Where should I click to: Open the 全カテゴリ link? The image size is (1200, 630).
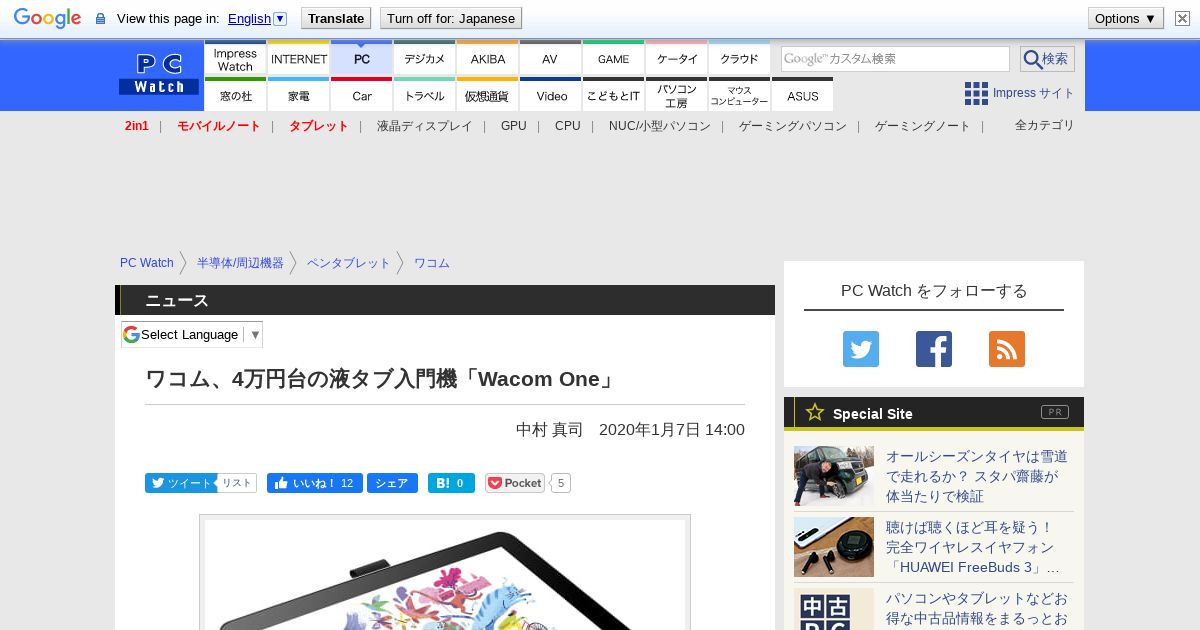tap(1045, 125)
